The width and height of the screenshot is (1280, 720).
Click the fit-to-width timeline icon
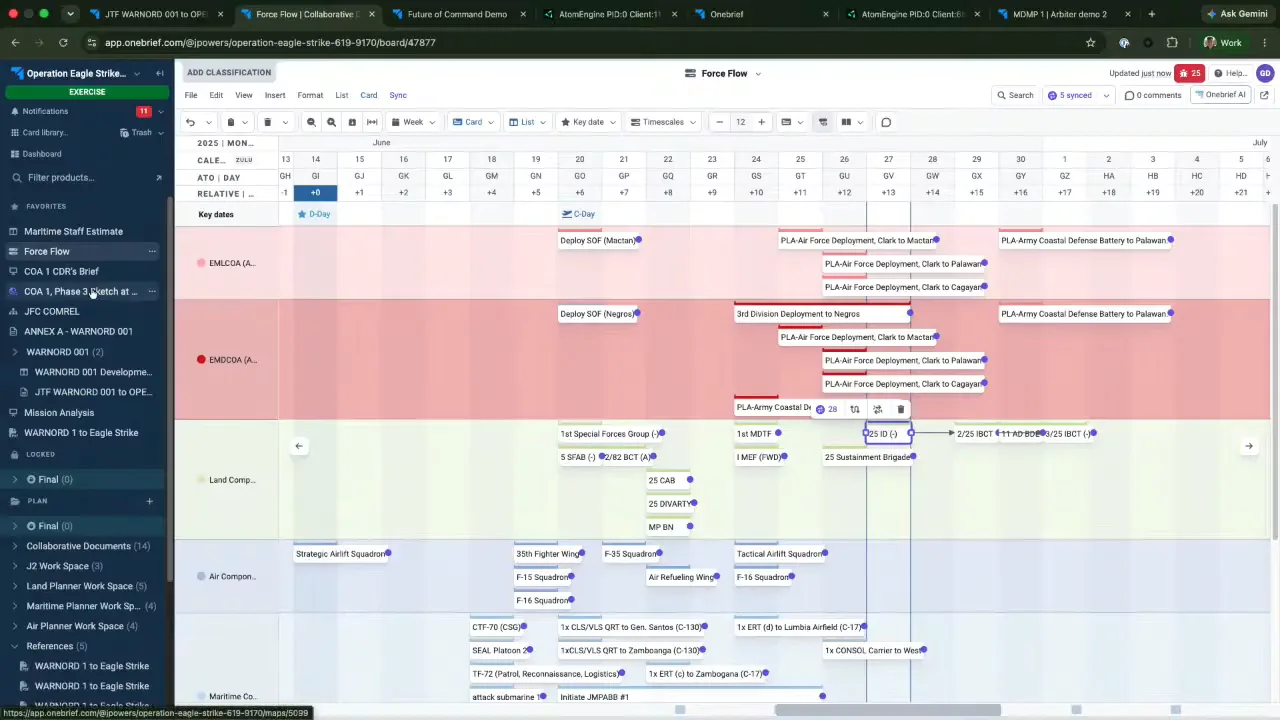pyautogui.click(x=372, y=122)
